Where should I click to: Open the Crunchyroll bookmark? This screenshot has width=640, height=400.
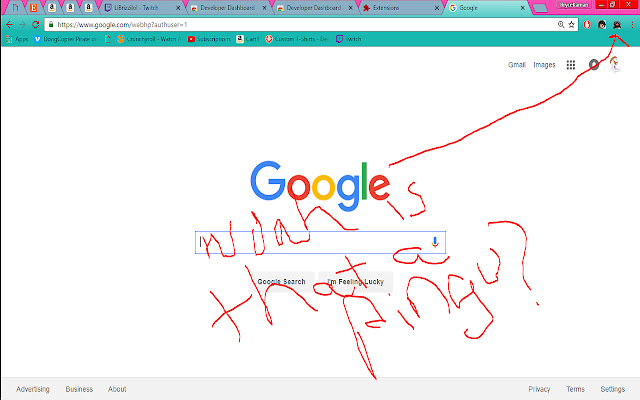149,39
